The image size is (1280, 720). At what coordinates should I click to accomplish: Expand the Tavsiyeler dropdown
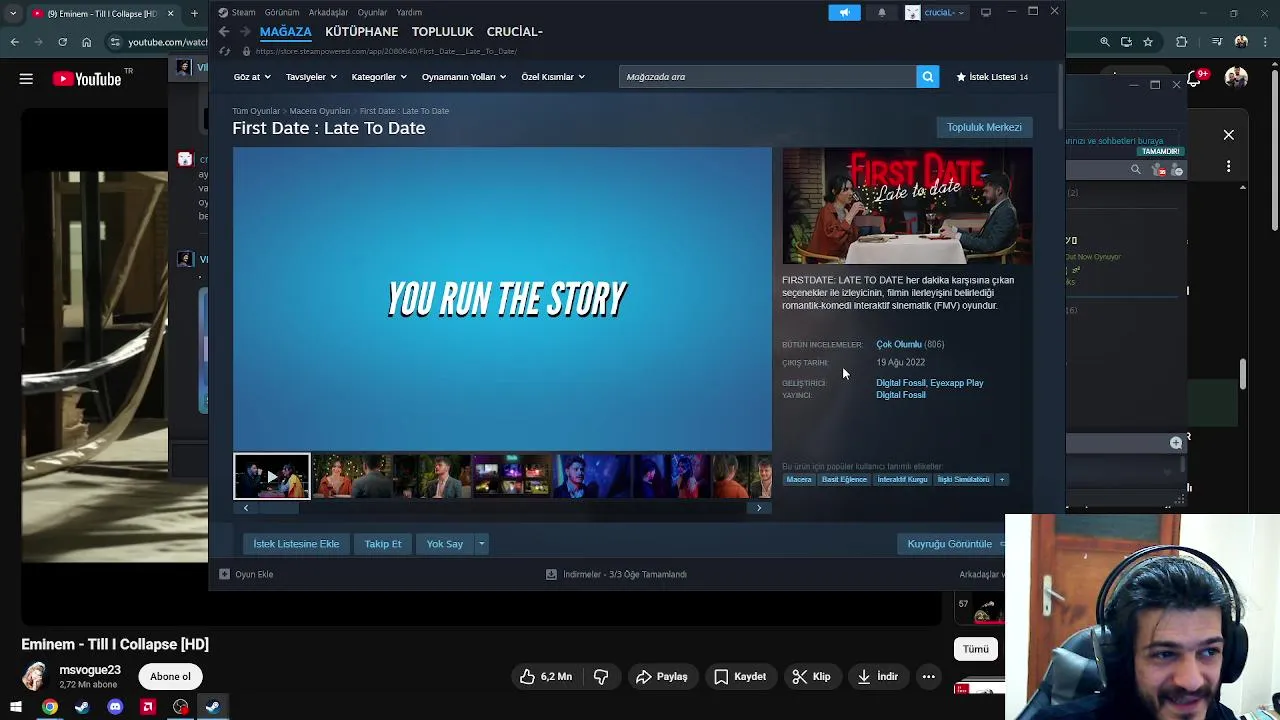point(311,77)
